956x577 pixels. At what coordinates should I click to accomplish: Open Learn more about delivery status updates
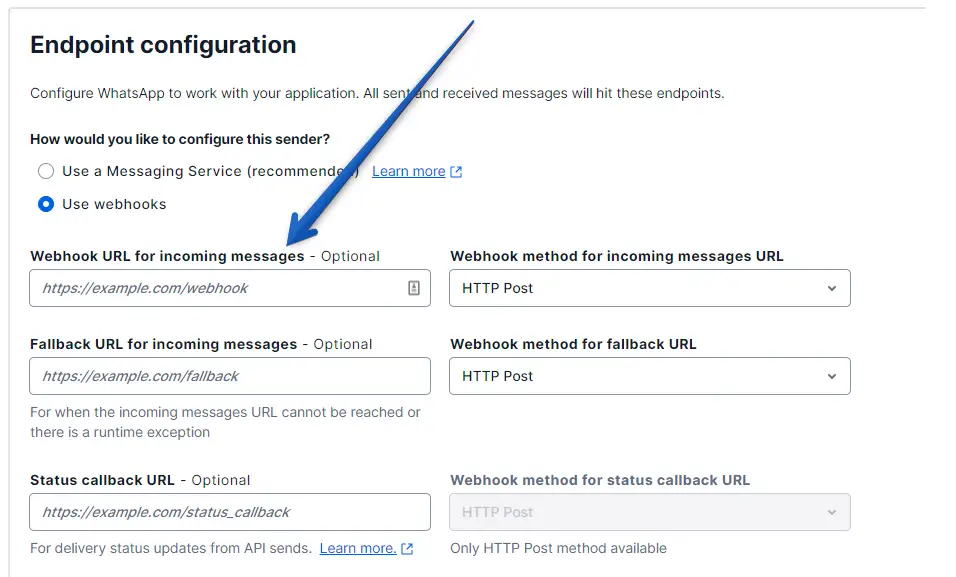pos(358,548)
